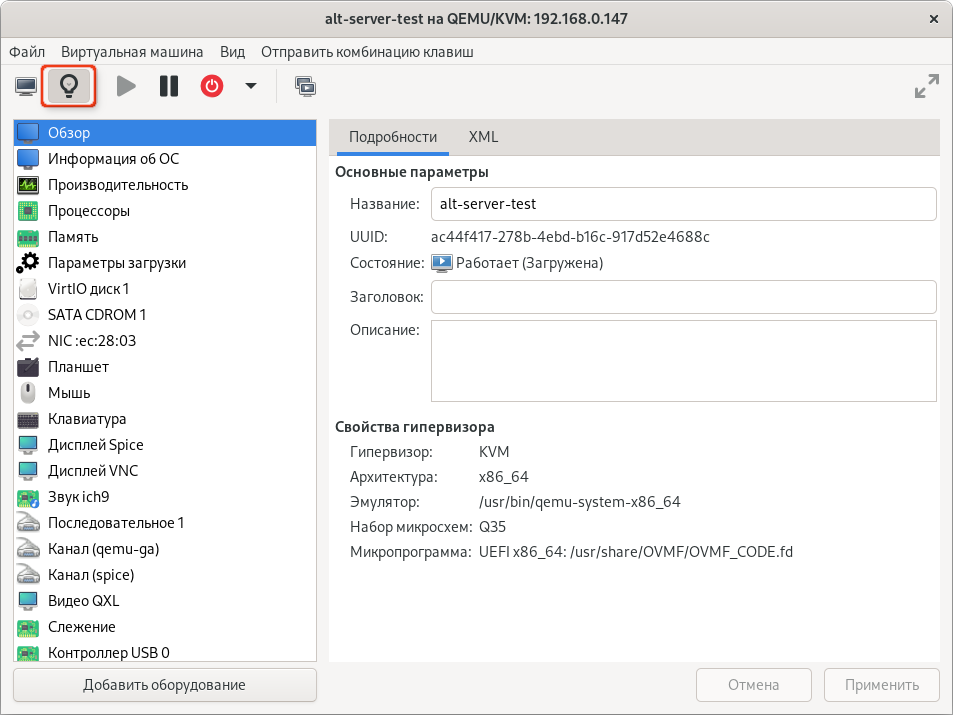Viewport: 953px width, 715px height.
Task: Open the snapshots management icon
Action: (305, 87)
